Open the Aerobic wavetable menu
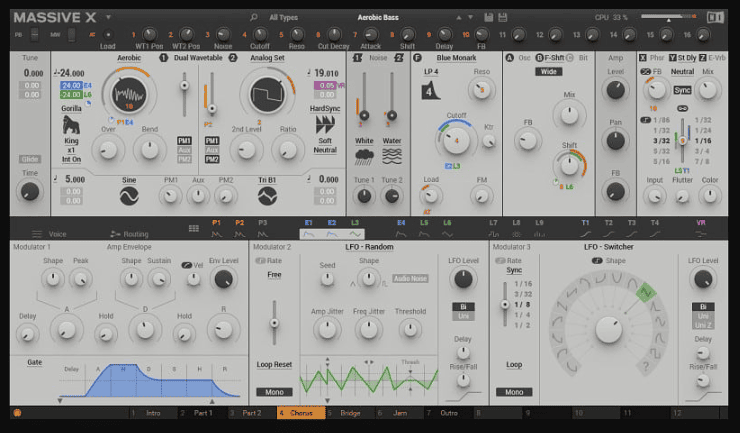 click(x=129, y=58)
